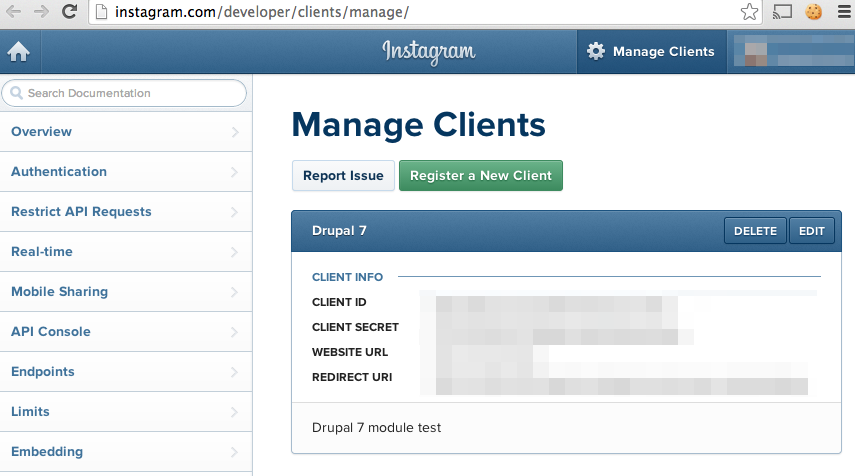Open the cookie extension icon
855x476 pixels.
(x=814, y=11)
